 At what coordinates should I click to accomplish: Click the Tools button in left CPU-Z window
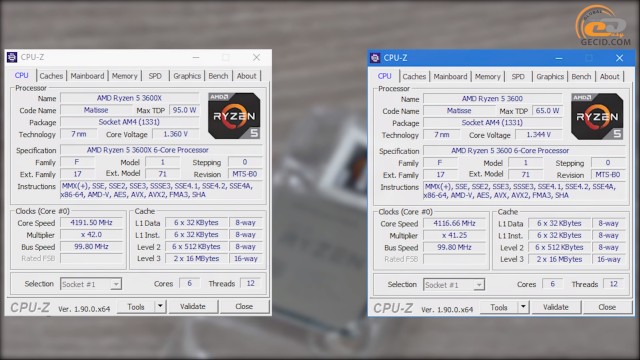coord(136,307)
